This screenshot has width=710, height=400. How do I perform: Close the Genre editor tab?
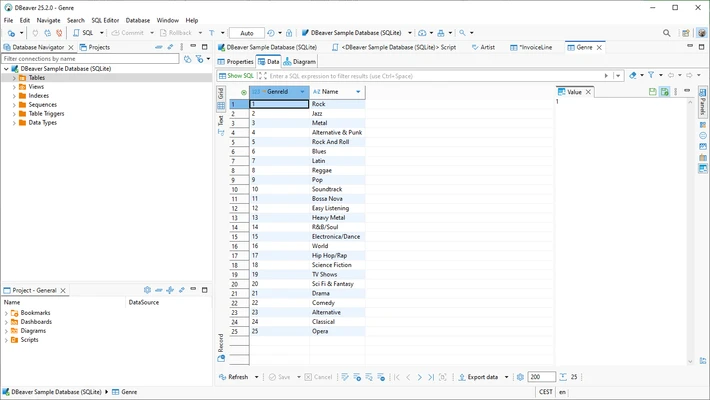(599, 47)
